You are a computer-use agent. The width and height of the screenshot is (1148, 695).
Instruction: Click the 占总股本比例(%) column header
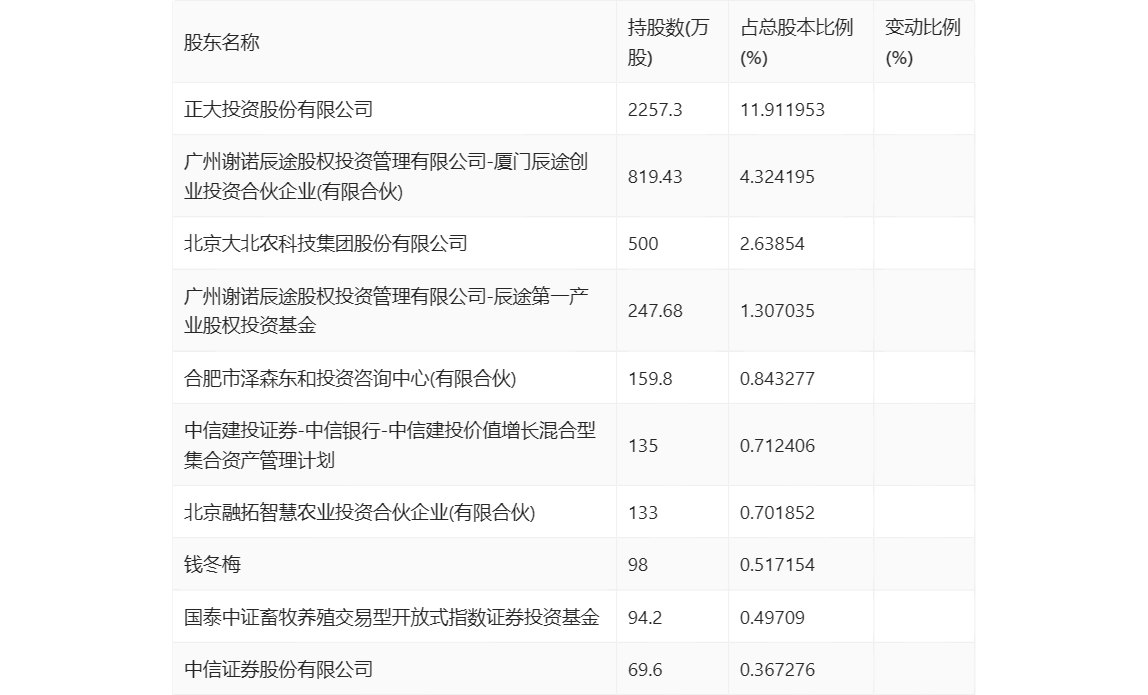click(797, 42)
